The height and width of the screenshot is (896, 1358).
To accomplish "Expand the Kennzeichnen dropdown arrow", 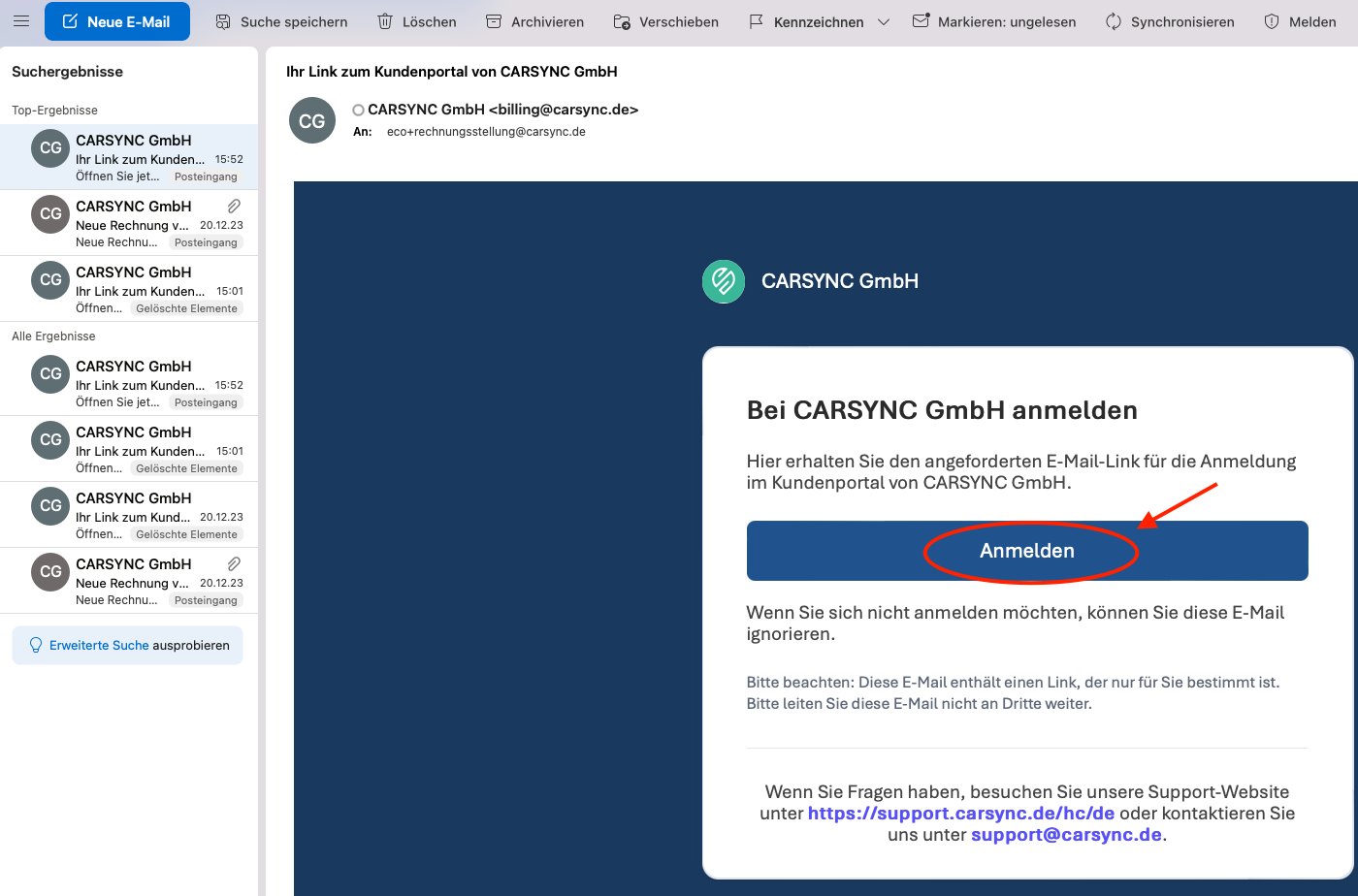I will point(884,21).
